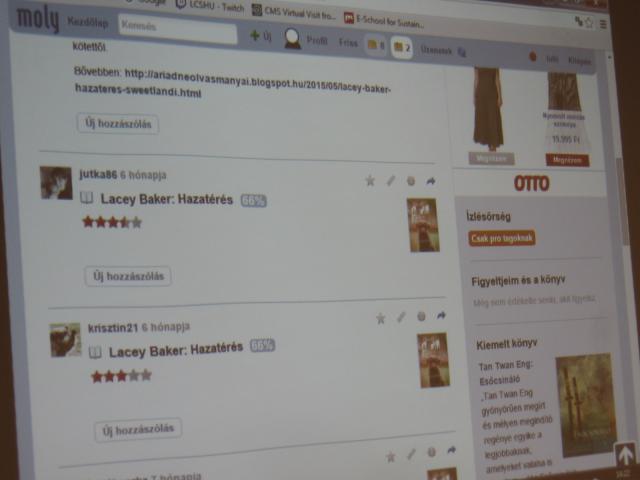Open krisztin21 user avatar
Image resolution: width=640 pixels, height=480 pixels.
point(65,340)
